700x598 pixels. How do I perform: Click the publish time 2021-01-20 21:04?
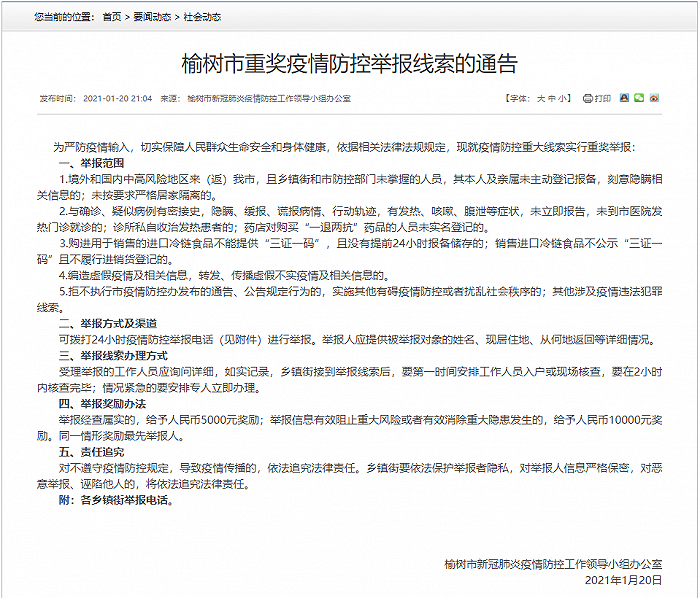pyautogui.click(x=117, y=99)
